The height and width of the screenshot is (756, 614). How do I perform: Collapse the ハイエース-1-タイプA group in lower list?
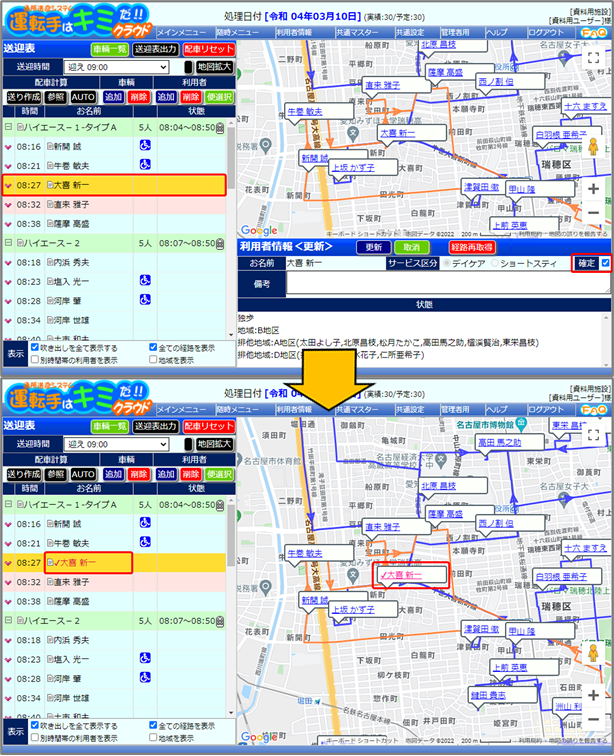tap(8, 505)
